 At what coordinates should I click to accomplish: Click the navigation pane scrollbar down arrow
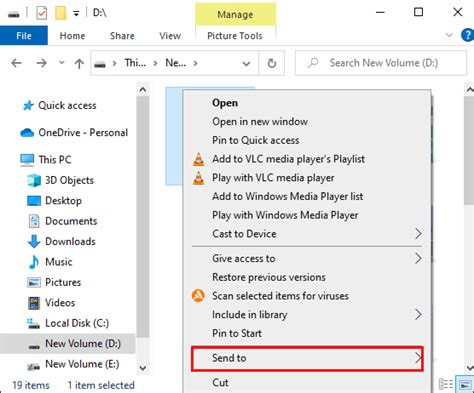(x=143, y=368)
